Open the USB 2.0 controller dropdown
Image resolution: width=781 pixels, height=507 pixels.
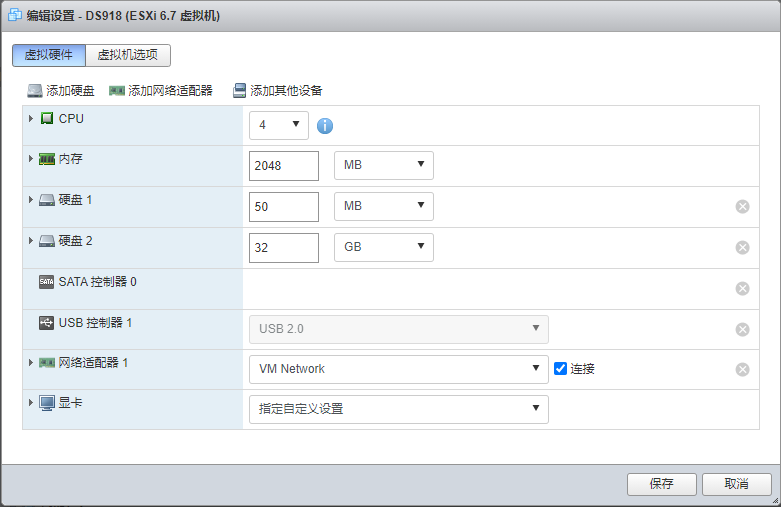398,329
